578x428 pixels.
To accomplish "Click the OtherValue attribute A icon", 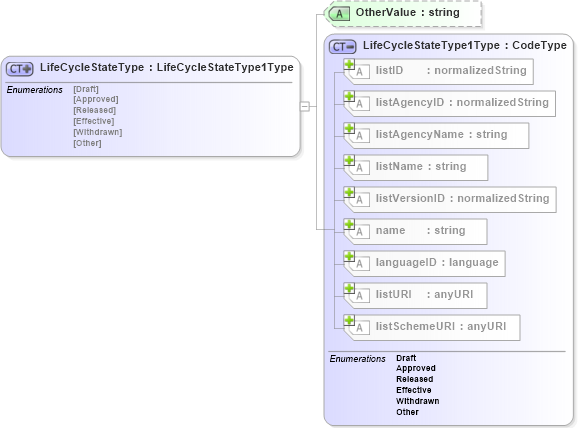I will point(338,14).
